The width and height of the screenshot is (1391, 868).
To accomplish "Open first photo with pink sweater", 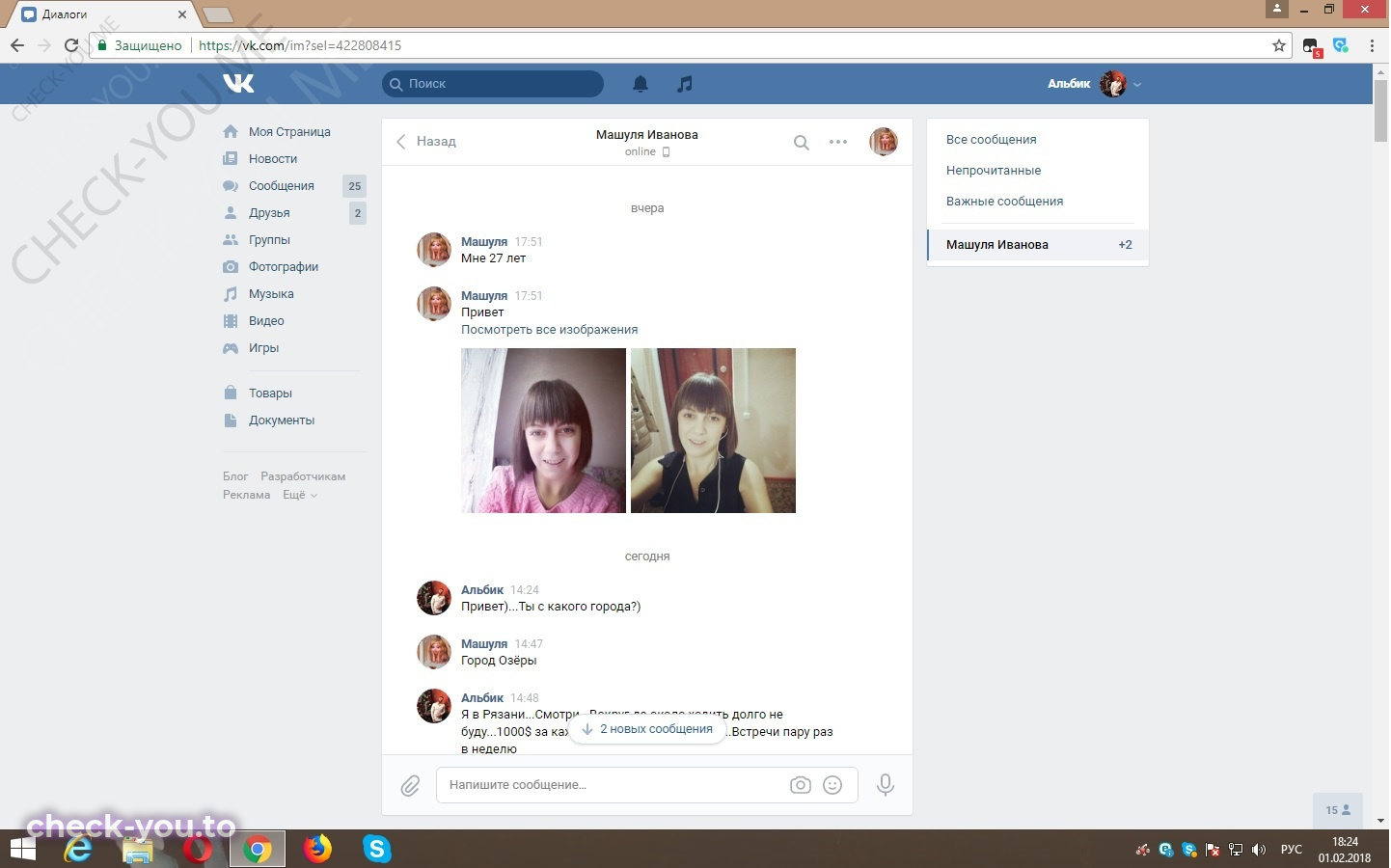I will tap(543, 430).
